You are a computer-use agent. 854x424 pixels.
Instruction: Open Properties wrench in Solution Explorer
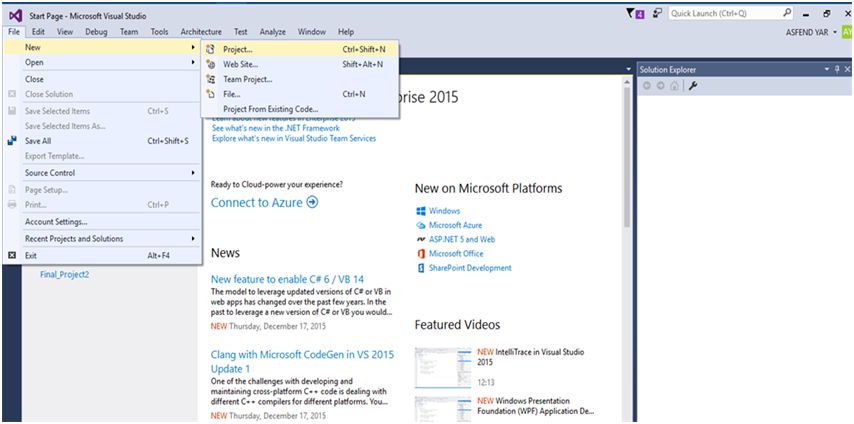coord(693,86)
